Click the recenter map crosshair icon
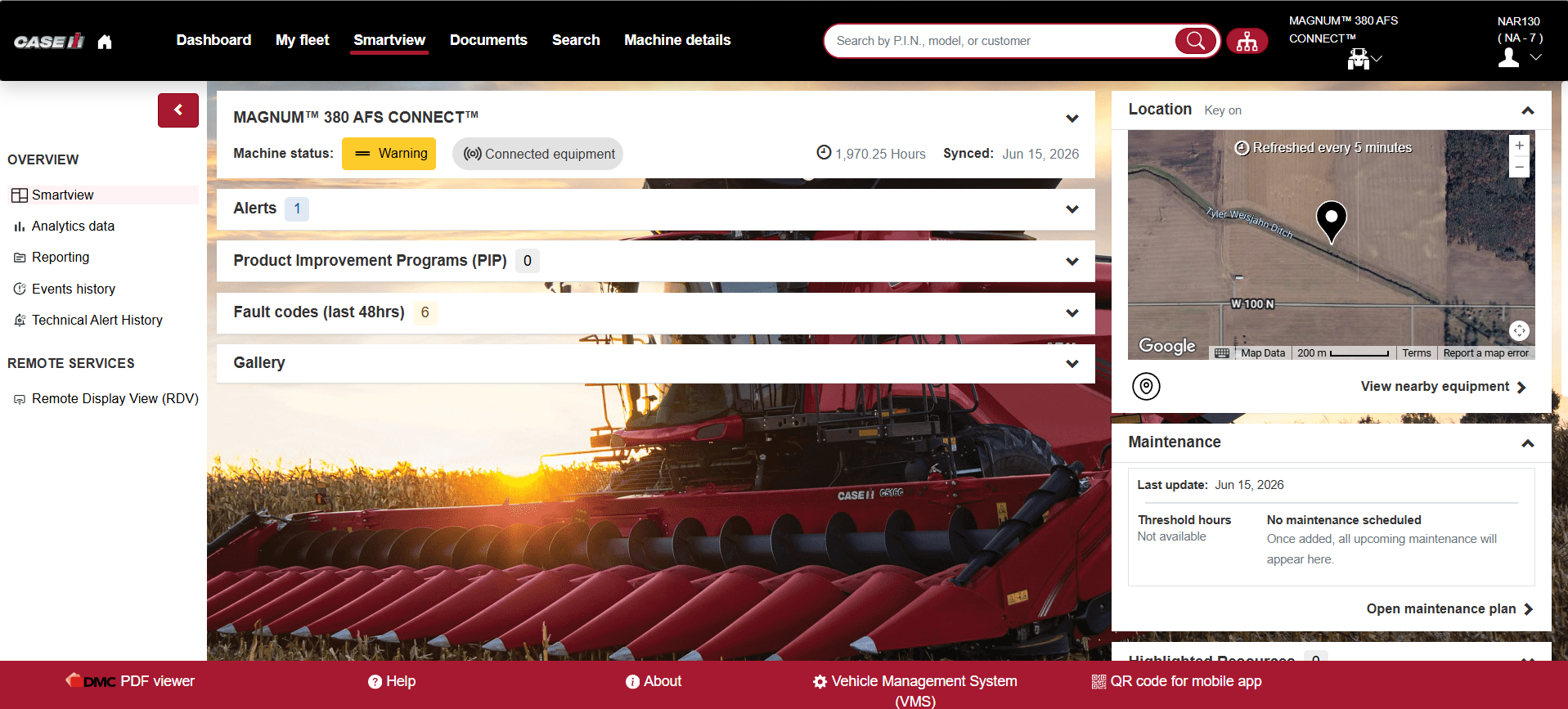This screenshot has width=1568, height=709. [x=1519, y=330]
